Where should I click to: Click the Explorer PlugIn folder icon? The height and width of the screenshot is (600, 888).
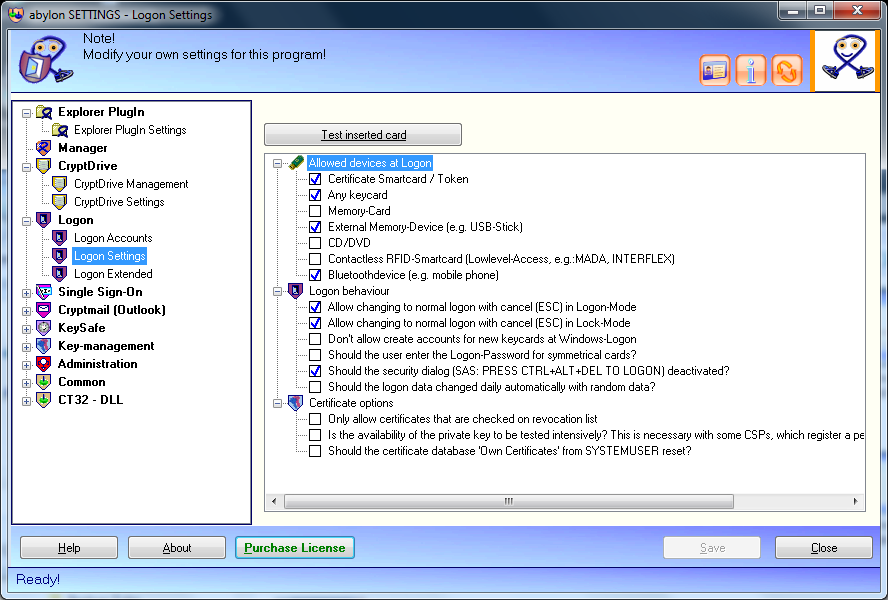pos(44,112)
